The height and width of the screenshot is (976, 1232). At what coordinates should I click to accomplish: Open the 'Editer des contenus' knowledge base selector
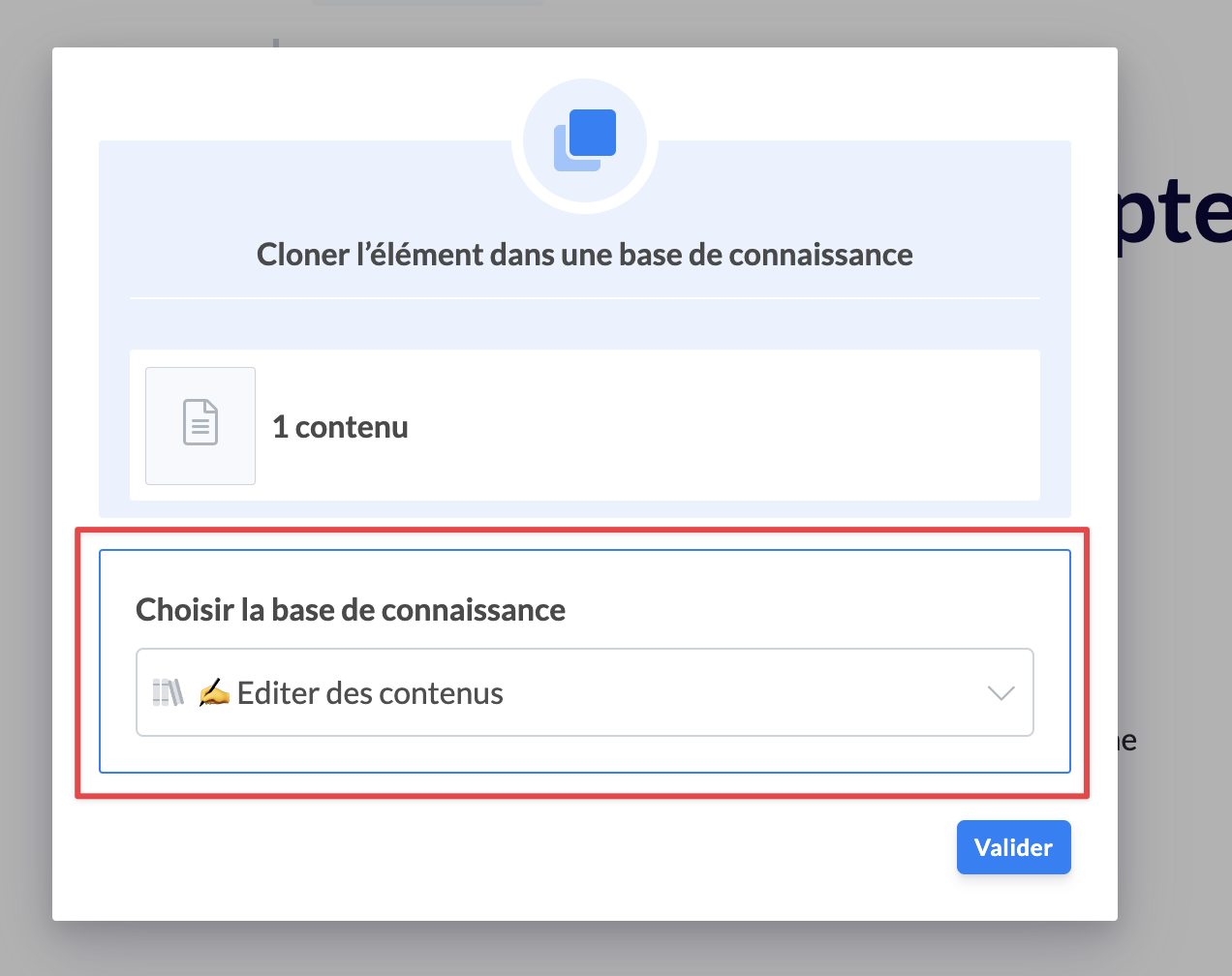click(x=584, y=692)
